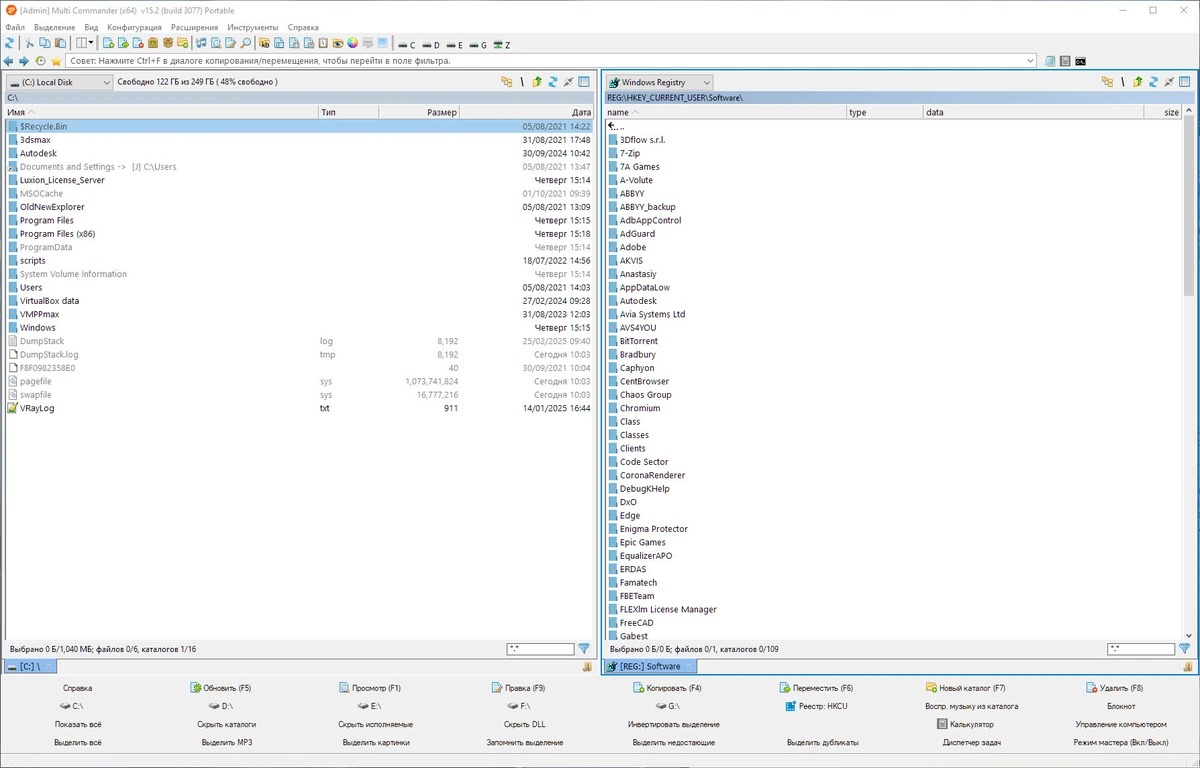Image resolution: width=1200 pixels, height=768 pixels.
Task: Open command prompt icon beside command line
Action: coord(1081,61)
